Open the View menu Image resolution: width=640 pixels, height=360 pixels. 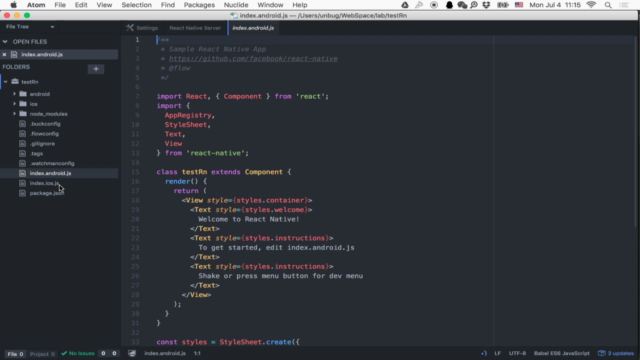coord(104,5)
